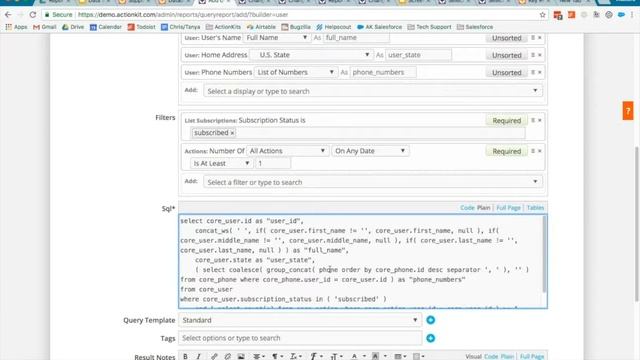Image resolution: width=640 pixels, height=360 pixels.
Task: Grab reorder handle of Phone Numbers row
Action: 533,72
